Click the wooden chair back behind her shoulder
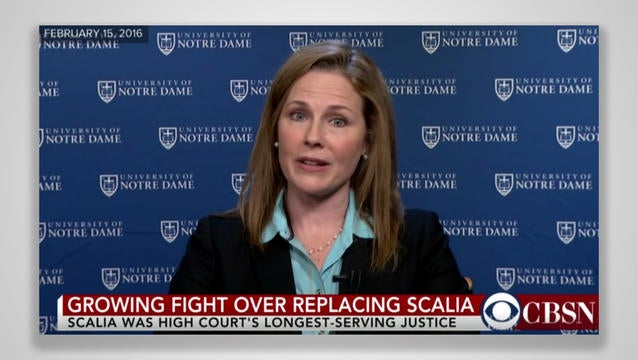The width and height of the screenshot is (638, 360). (469, 284)
